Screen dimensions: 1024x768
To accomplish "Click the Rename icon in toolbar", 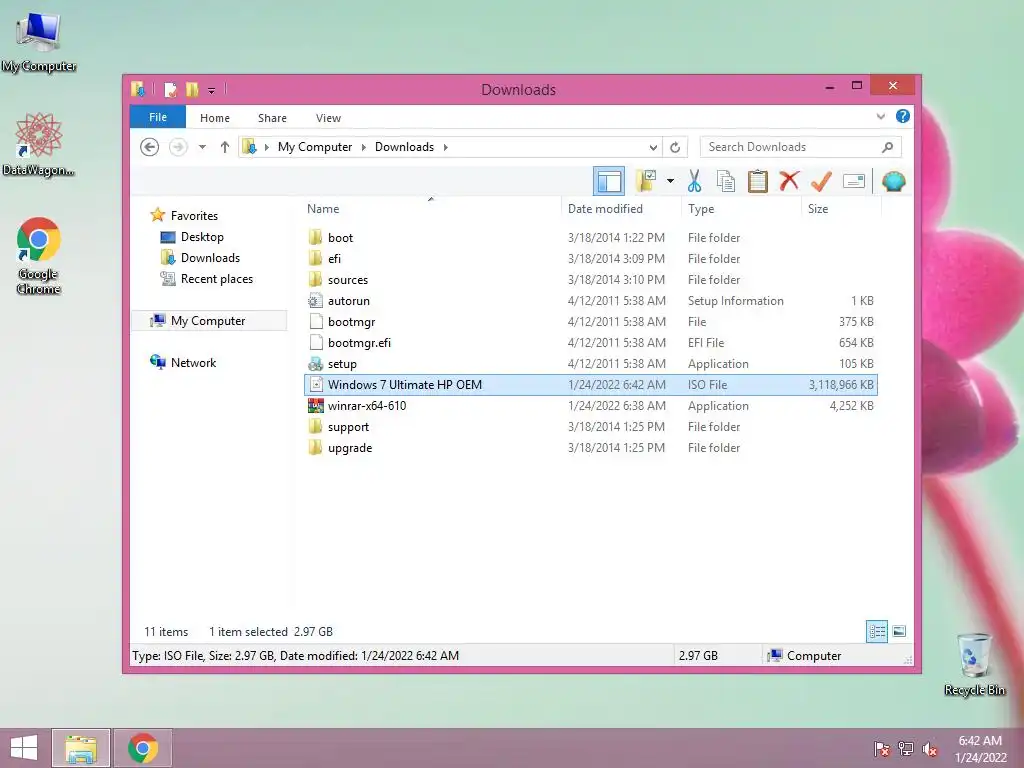I will pyautogui.click(x=854, y=181).
